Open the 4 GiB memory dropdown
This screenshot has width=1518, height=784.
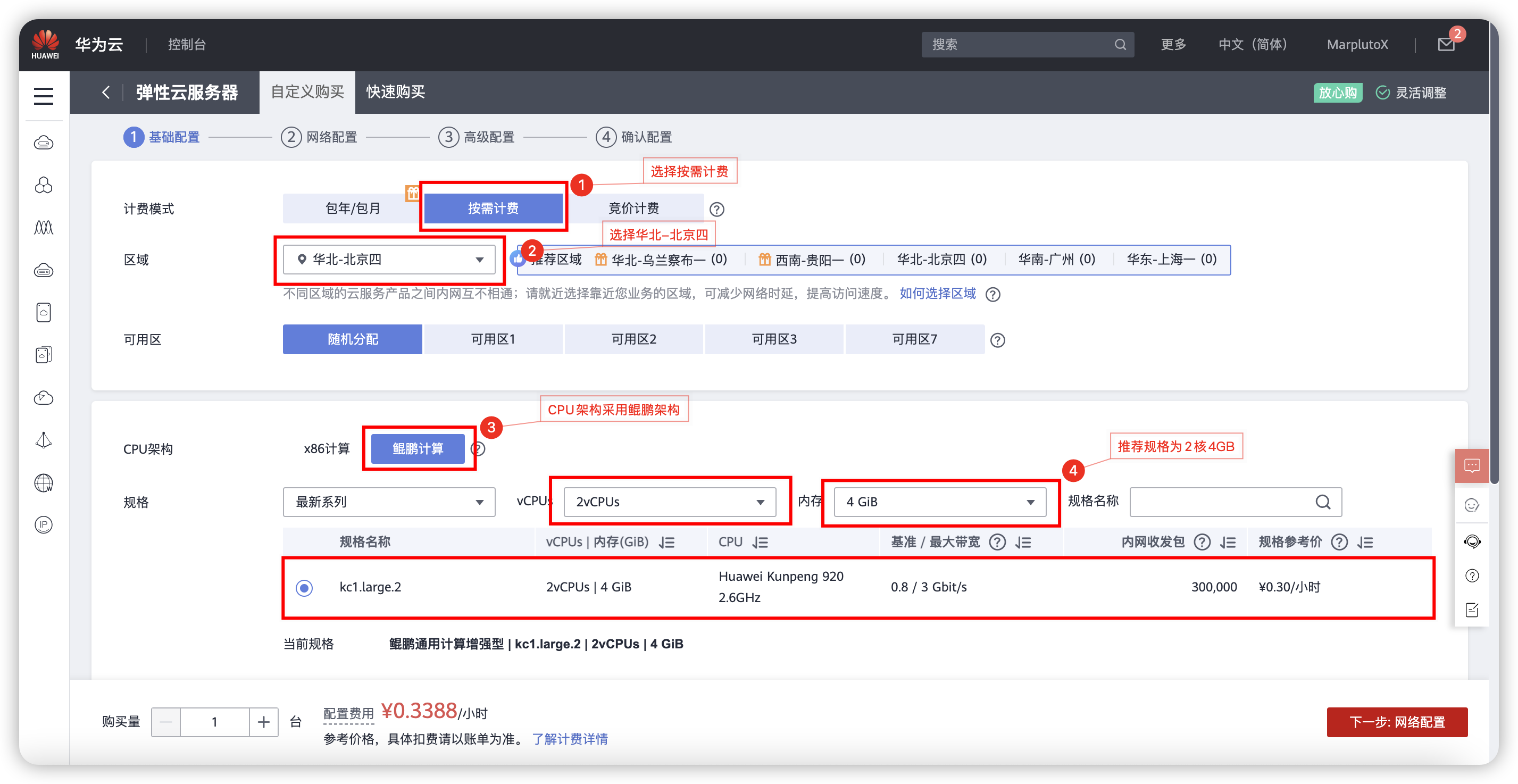pos(940,502)
